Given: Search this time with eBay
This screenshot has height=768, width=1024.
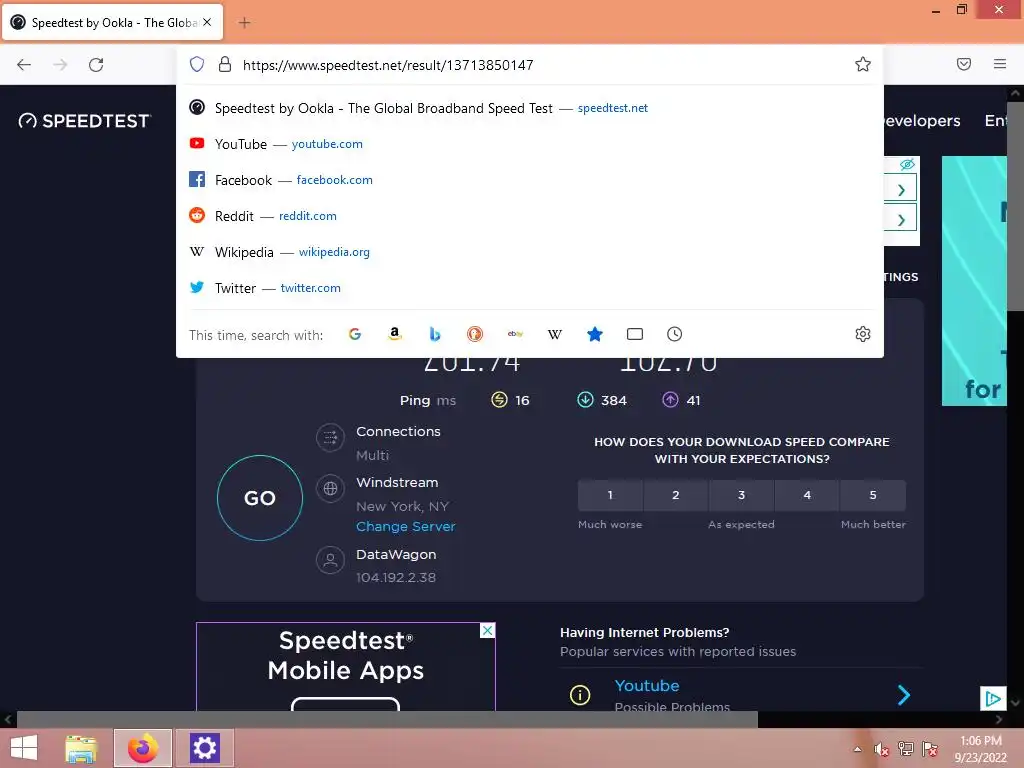Looking at the screenshot, I should pos(515,334).
